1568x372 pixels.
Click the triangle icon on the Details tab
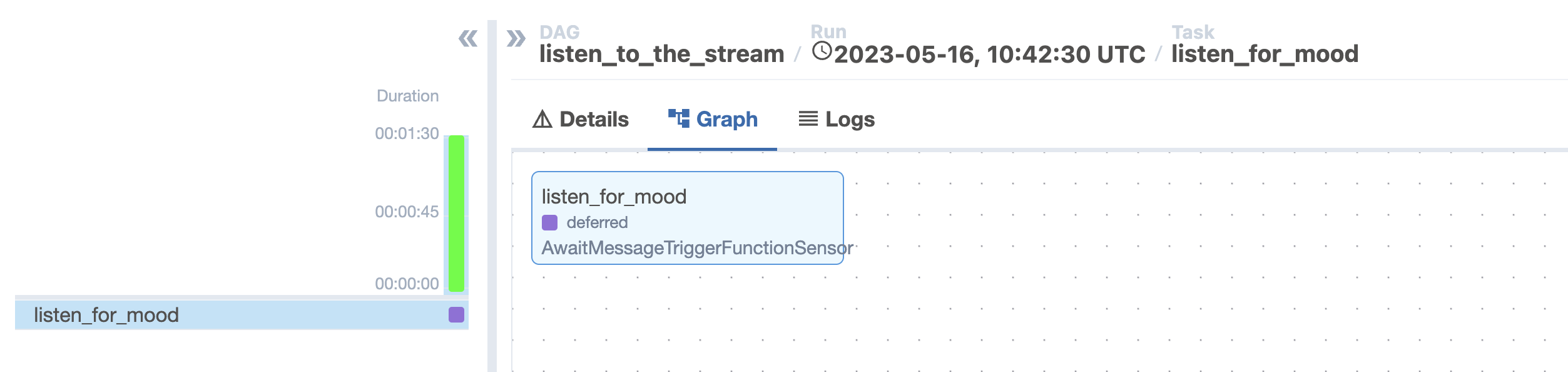[x=542, y=119]
